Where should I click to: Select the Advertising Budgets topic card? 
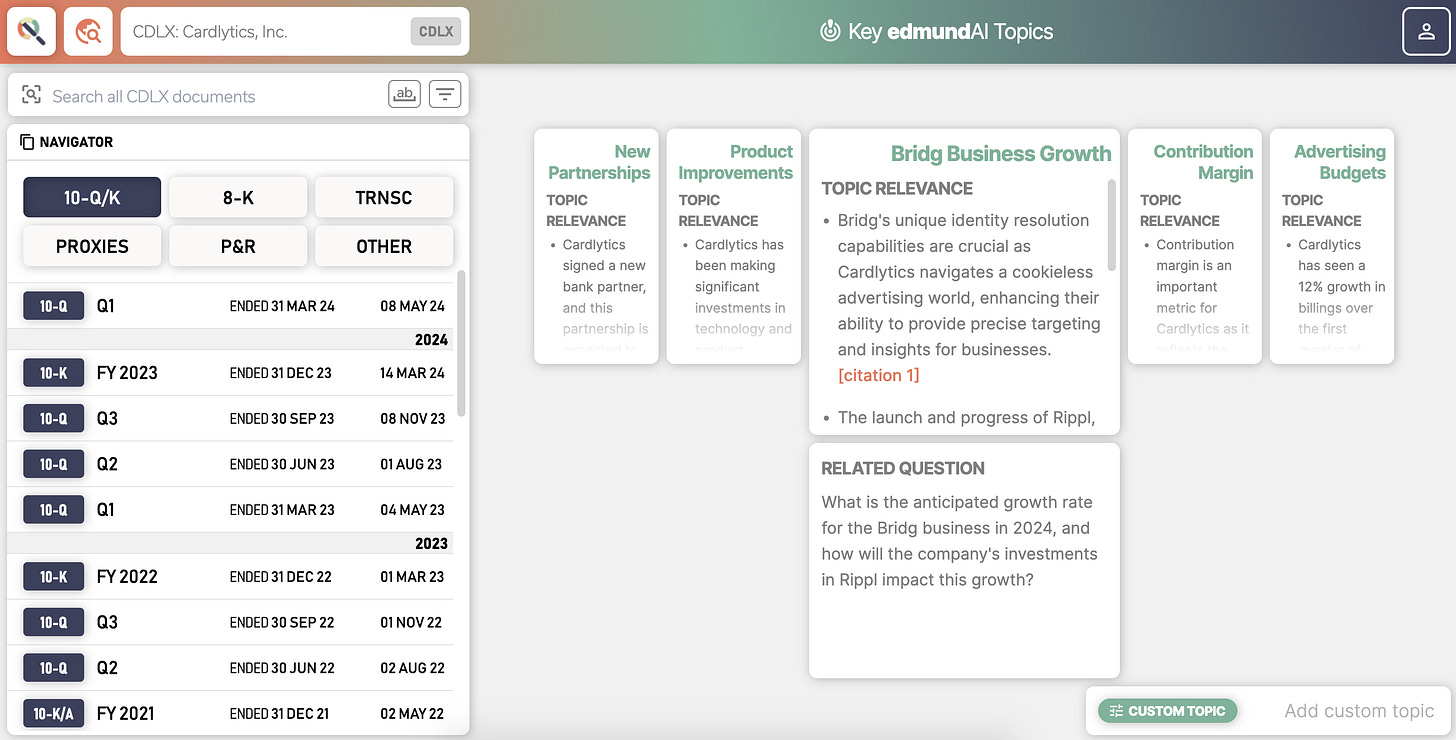[1332, 246]
